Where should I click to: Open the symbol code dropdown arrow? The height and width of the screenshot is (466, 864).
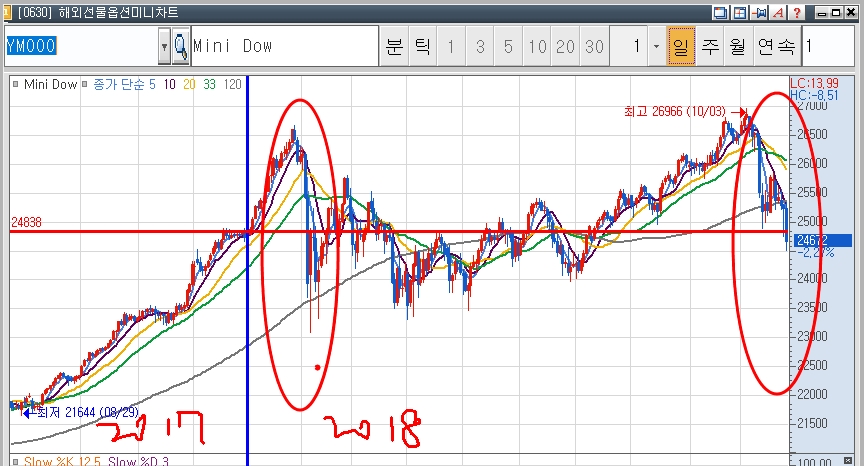(164, 46)
